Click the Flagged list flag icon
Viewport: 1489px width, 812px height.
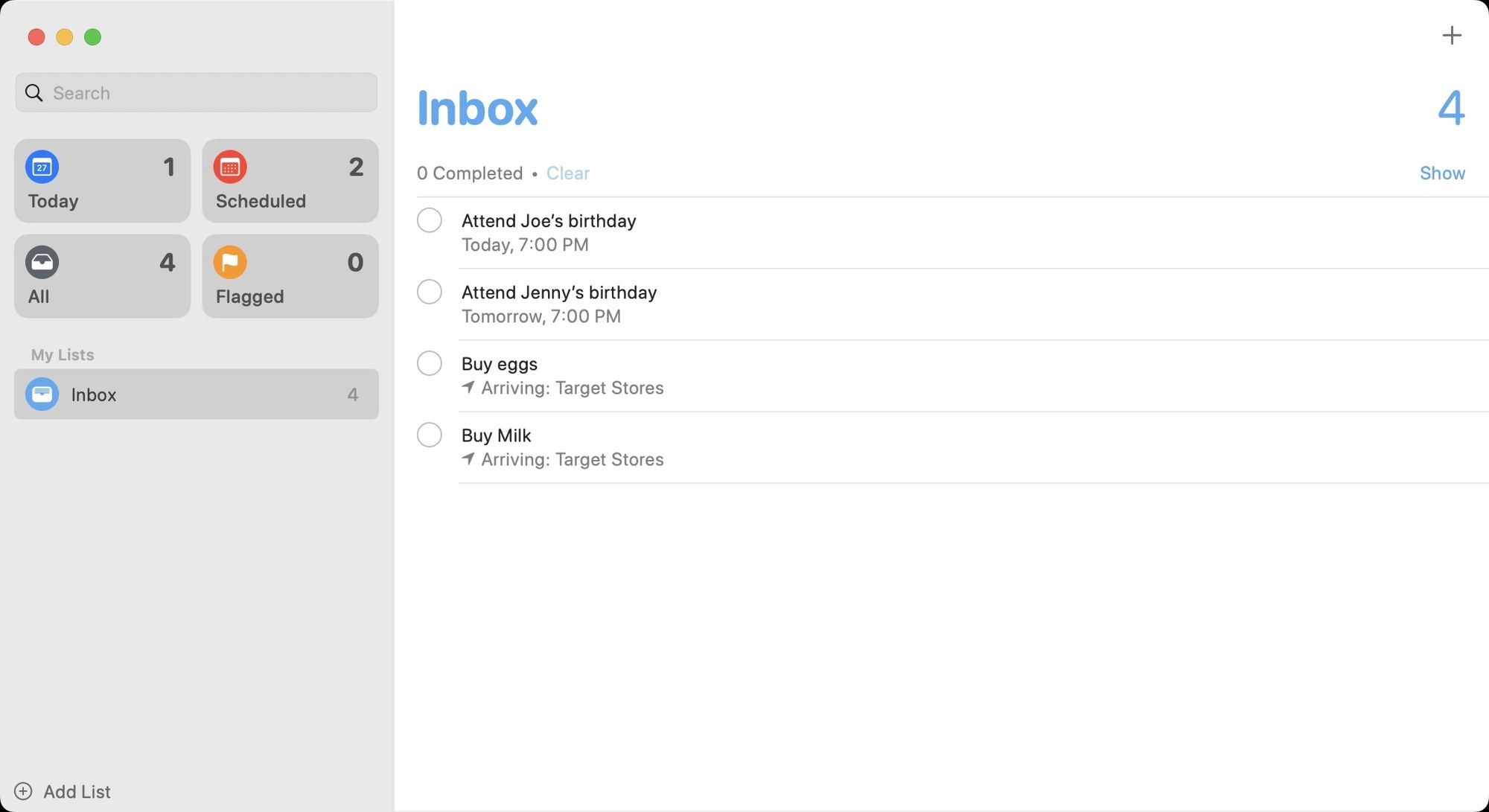pos(231,262)
